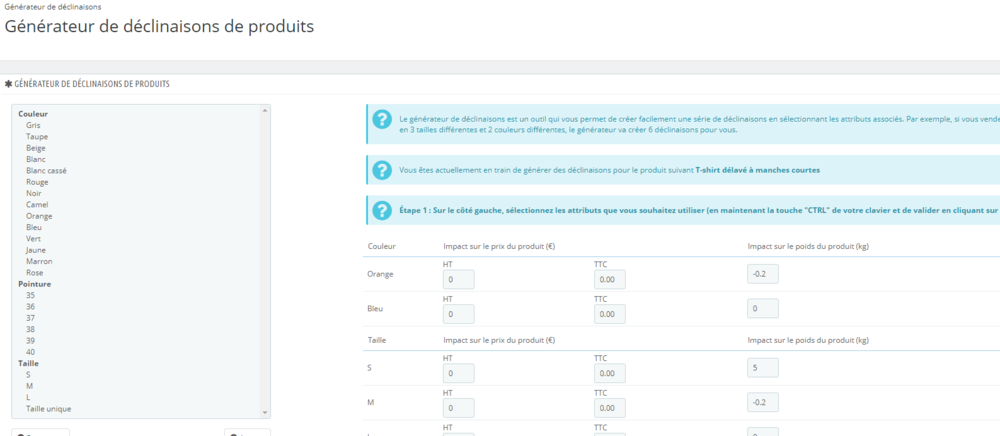Click the Orange weight impact field
Viewport: 1000px width, 436px height.
[x=763, y=274]
